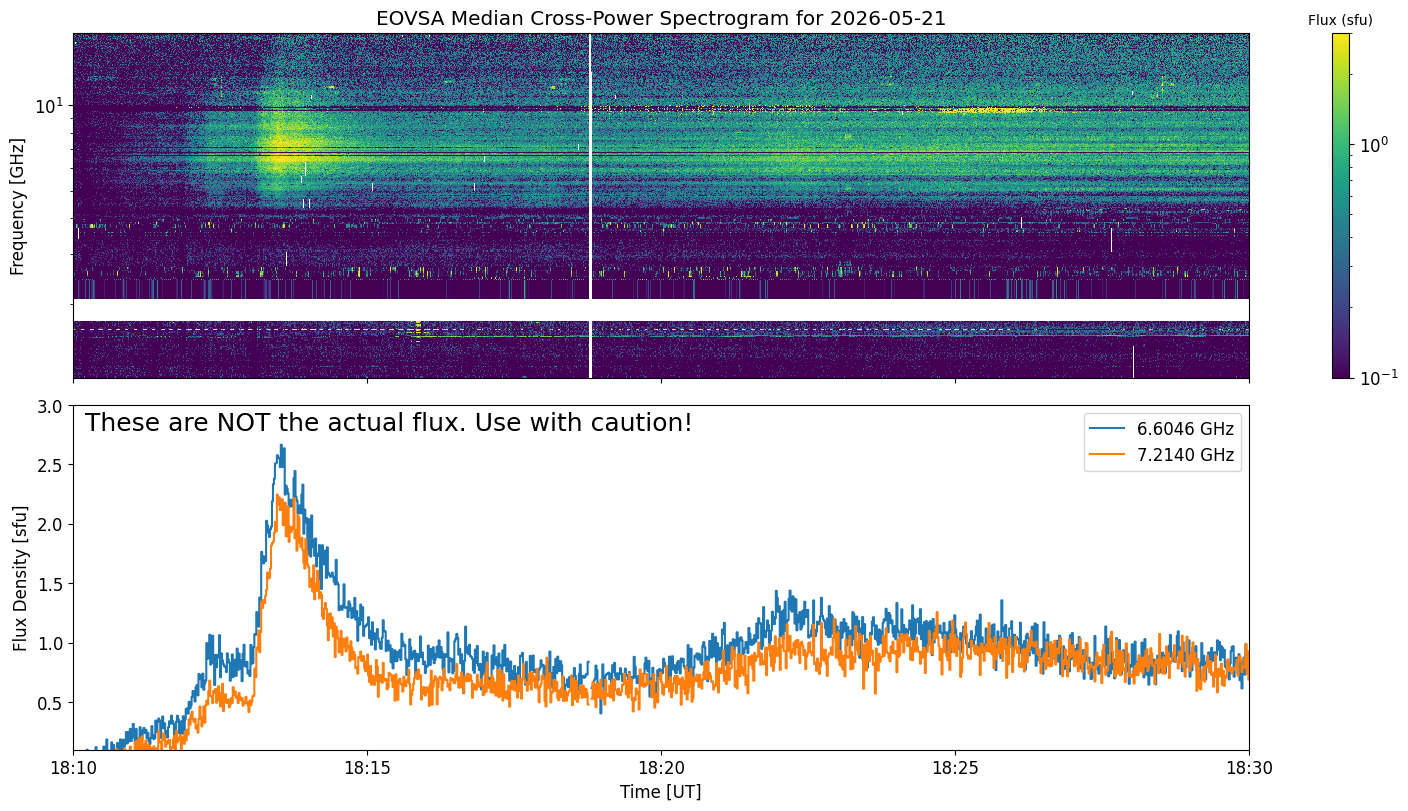Screen dimensions: 1408x811
Task: Click the 2.5 flux density tick label
Action: [49, 466]
